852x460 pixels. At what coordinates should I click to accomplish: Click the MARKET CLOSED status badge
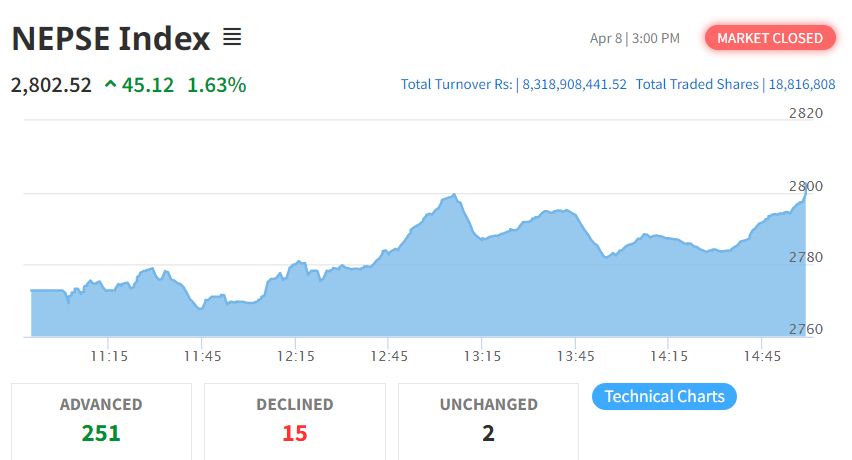click(770, 38)
